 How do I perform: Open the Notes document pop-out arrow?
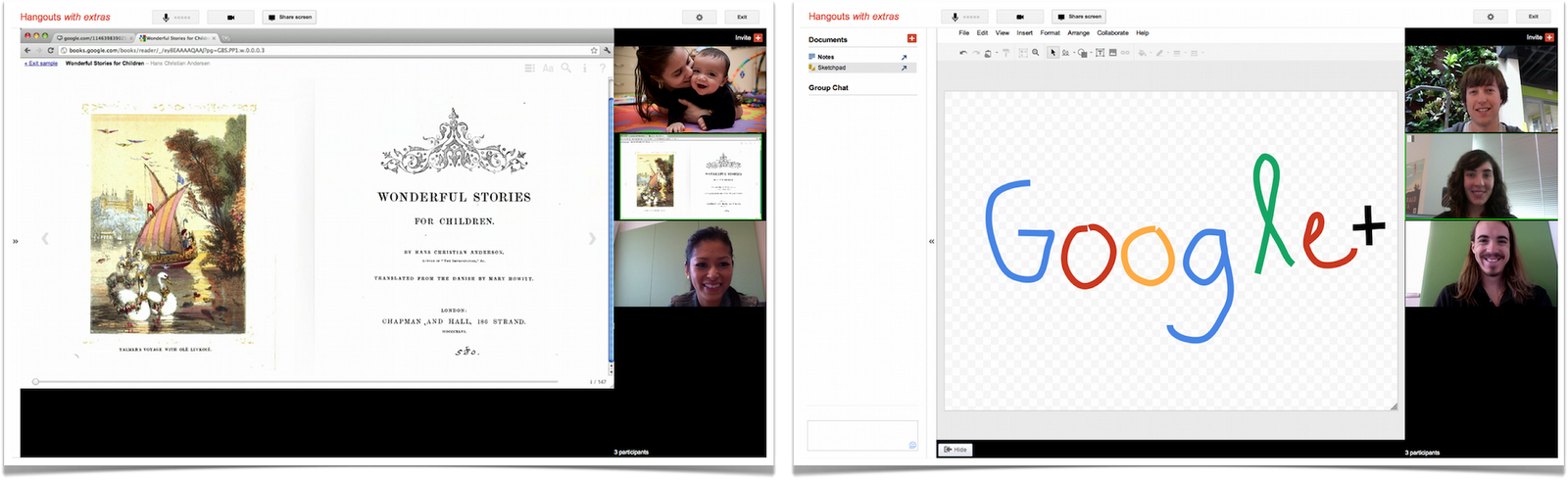(904, 57)
